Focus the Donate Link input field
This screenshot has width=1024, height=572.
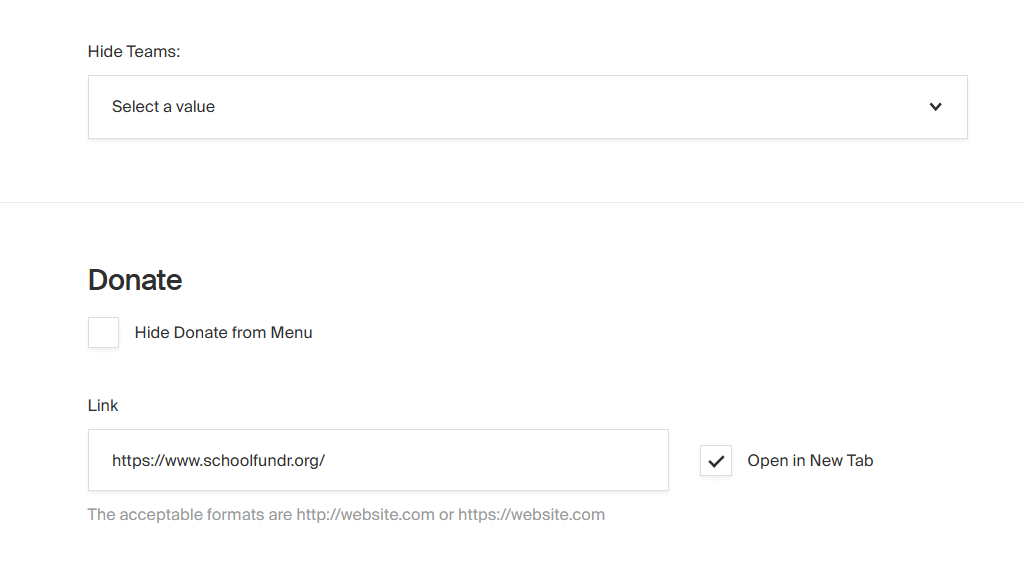pos(378,461)
